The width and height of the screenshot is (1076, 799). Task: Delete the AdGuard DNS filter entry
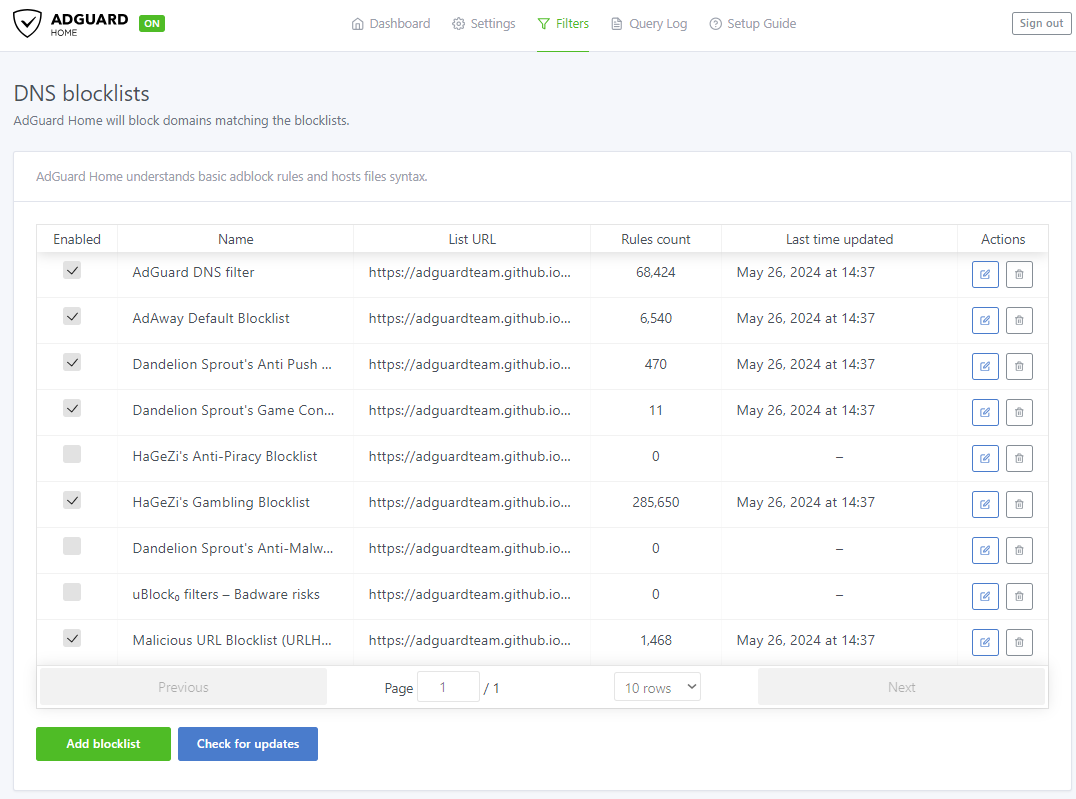[1019, 275]
